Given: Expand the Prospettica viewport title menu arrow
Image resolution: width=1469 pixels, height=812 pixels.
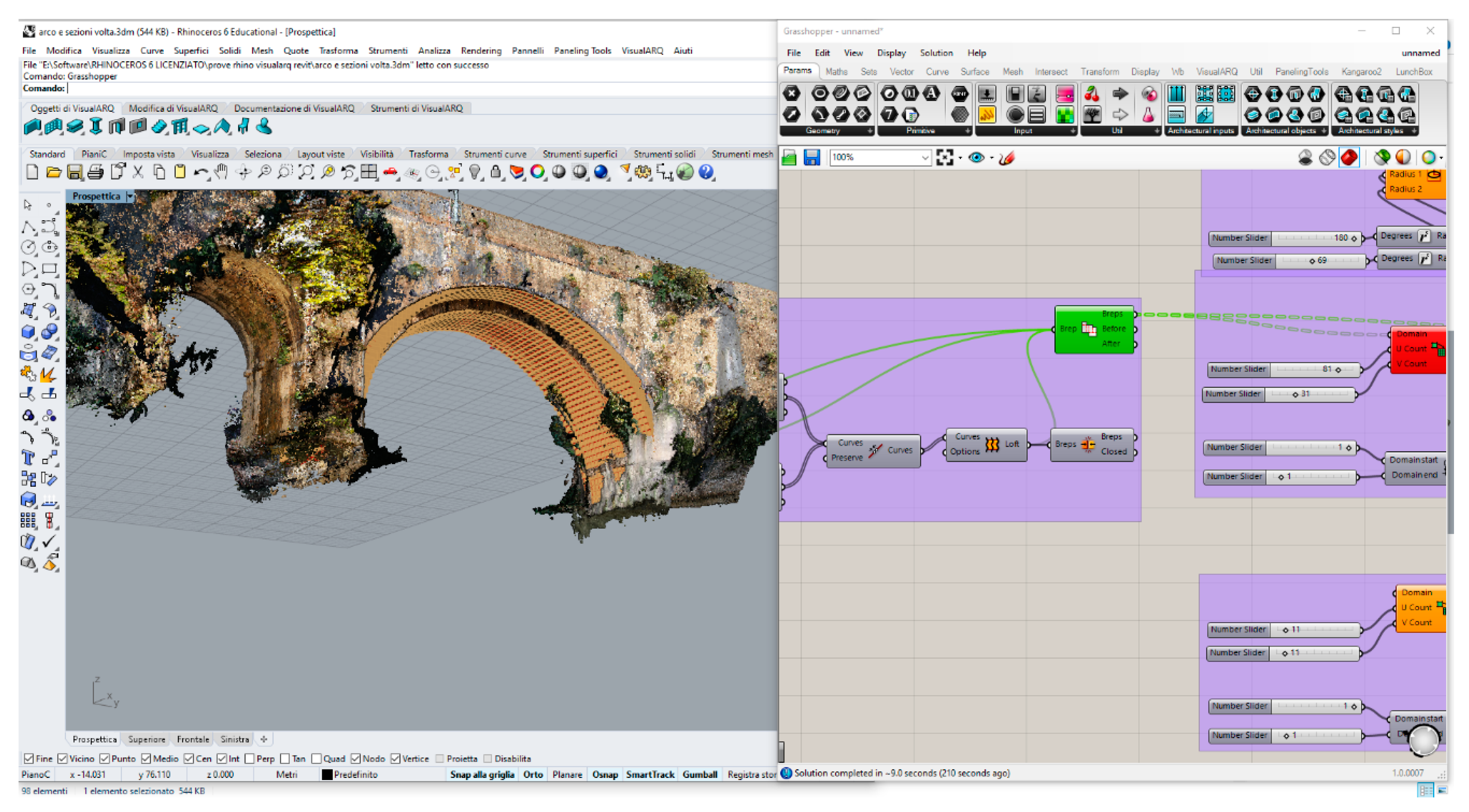Looking at the screenshot, I should point(130,196).
